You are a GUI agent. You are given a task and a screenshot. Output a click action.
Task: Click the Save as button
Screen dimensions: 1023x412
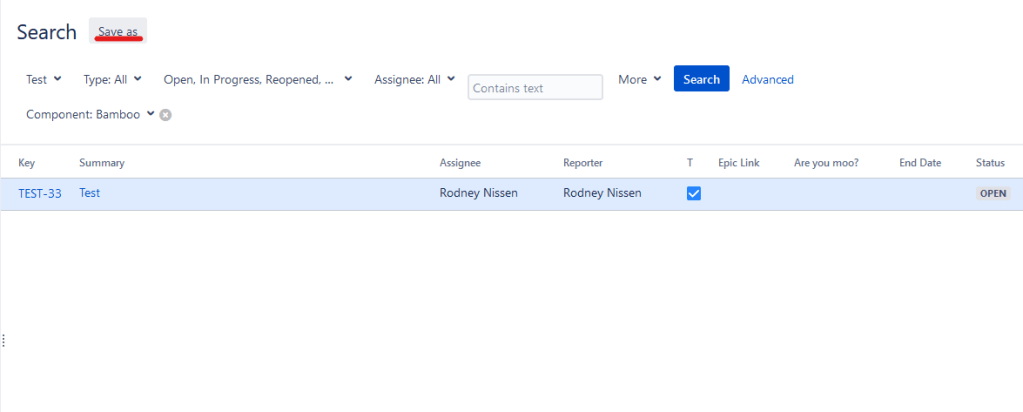pos(118,32)
